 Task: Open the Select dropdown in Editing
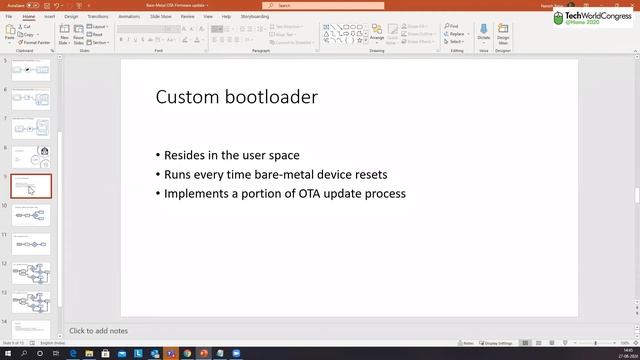454,42
